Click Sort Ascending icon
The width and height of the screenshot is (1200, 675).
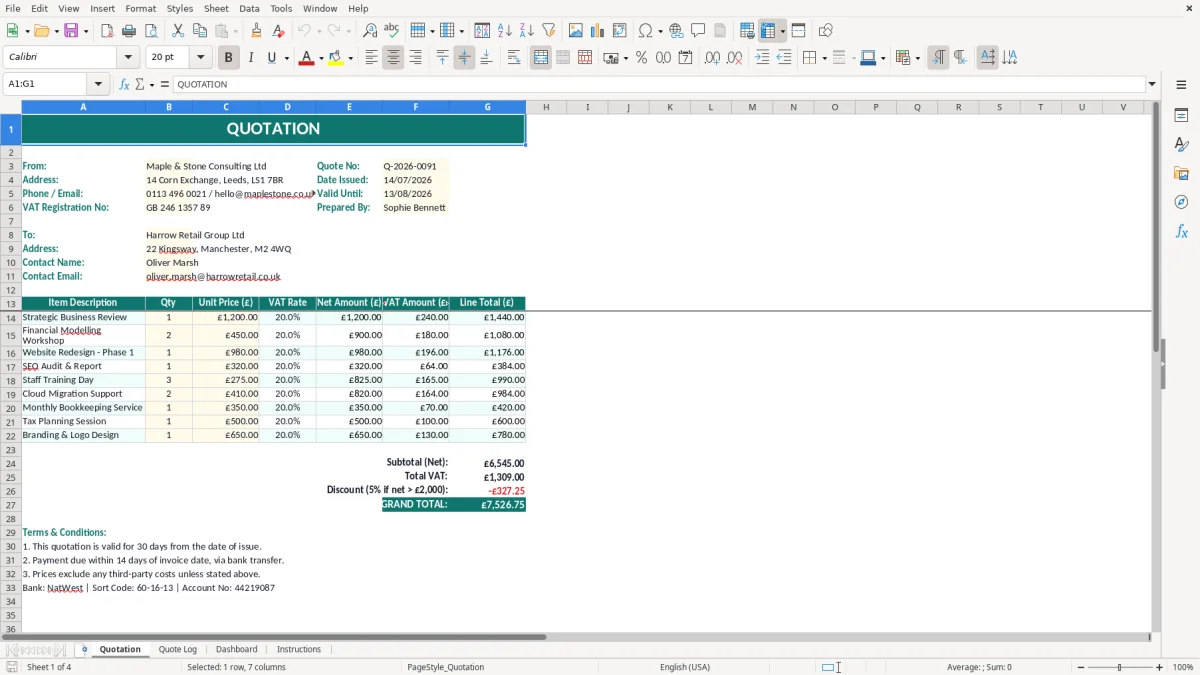point(505,31)
